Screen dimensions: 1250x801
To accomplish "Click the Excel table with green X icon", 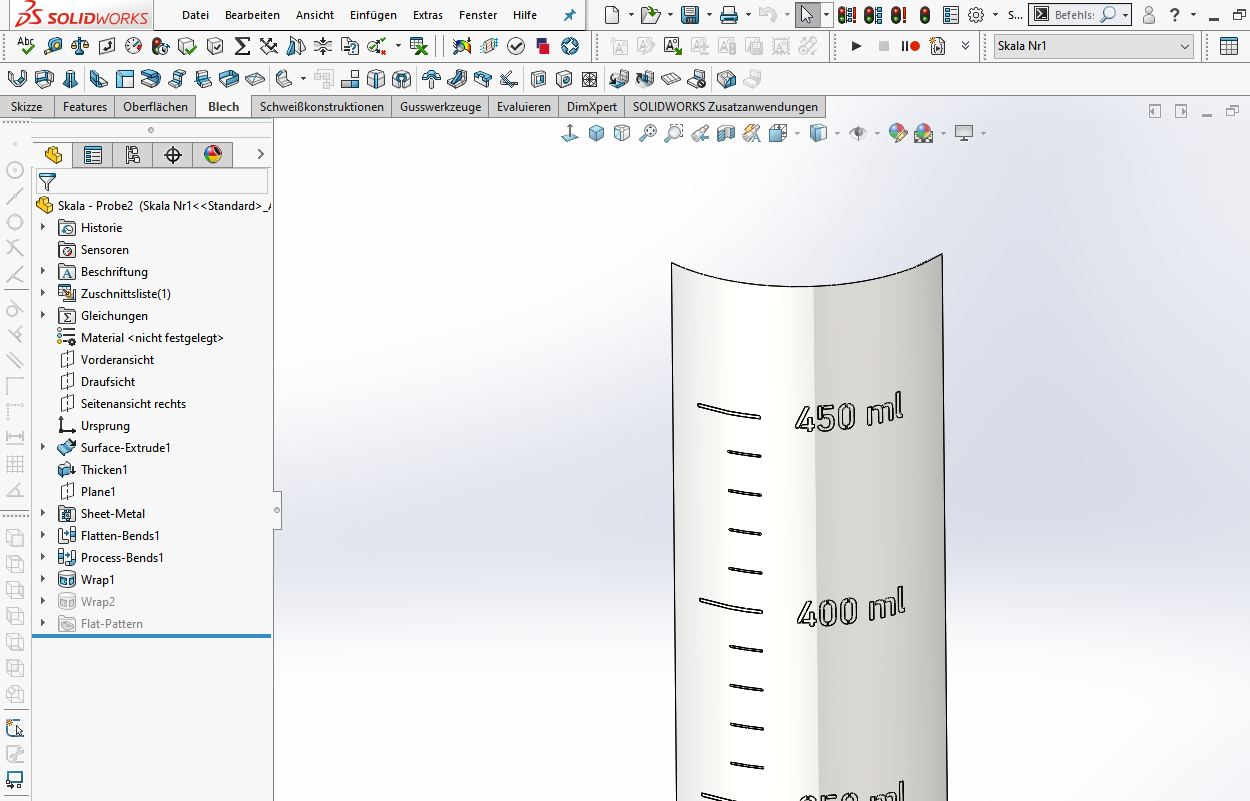I will click(420, 46).
